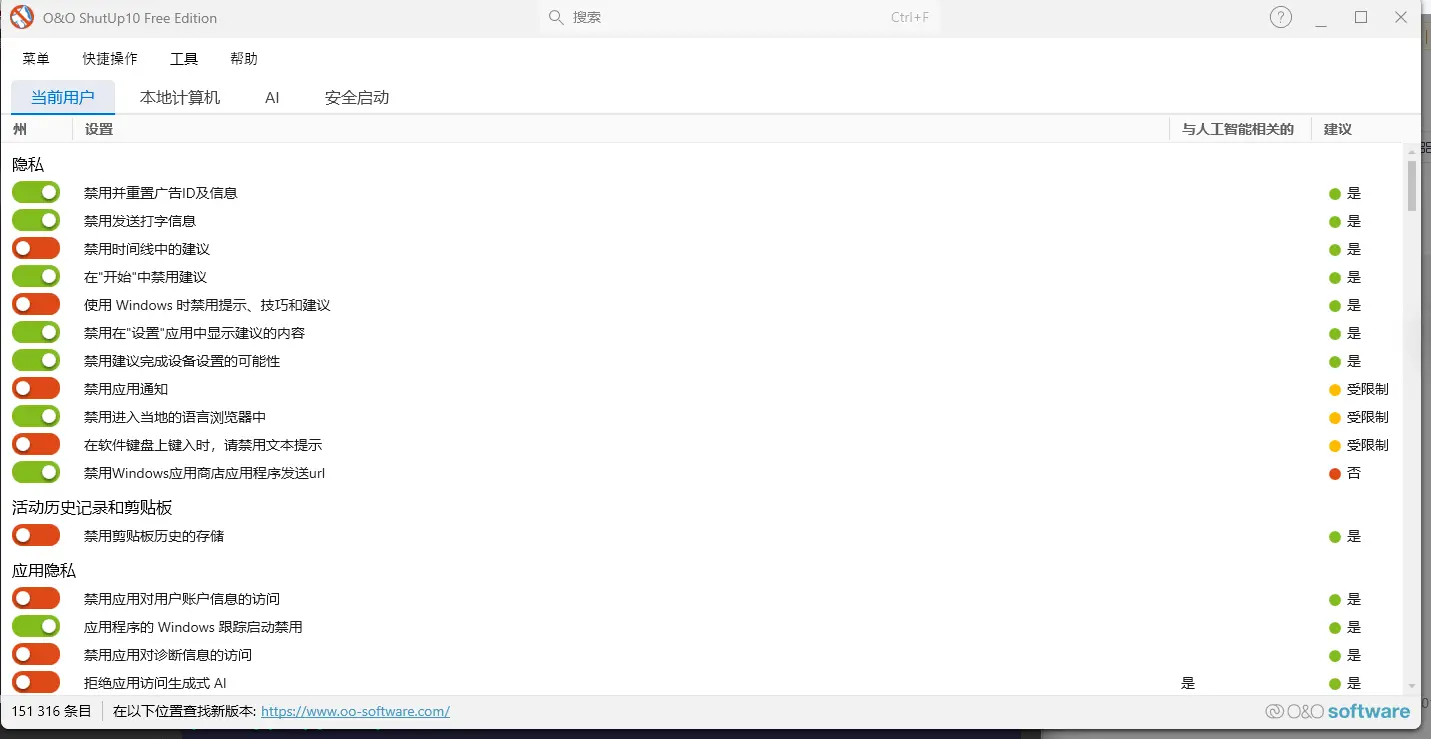Screen dimensions: 1431x739
Task: Click the search magnifier icon
Action: (x=556, y=18)
